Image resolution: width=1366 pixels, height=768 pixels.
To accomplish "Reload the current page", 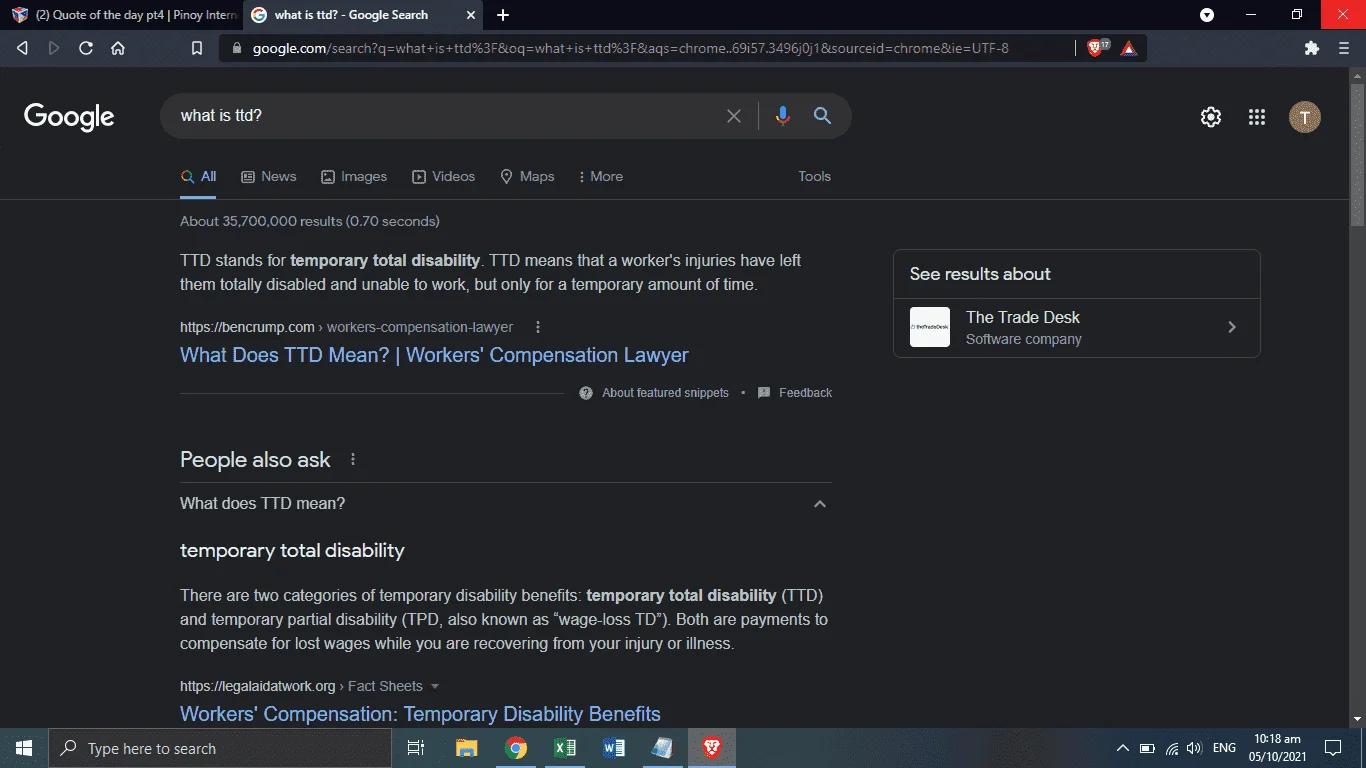I will click(x=86, y=48).
